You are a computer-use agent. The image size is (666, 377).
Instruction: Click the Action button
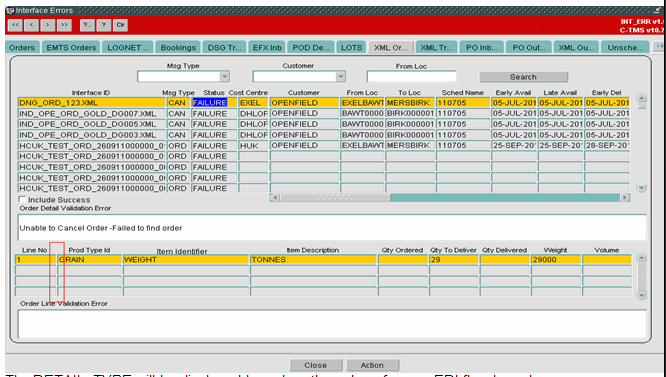[x=372, y=365]
